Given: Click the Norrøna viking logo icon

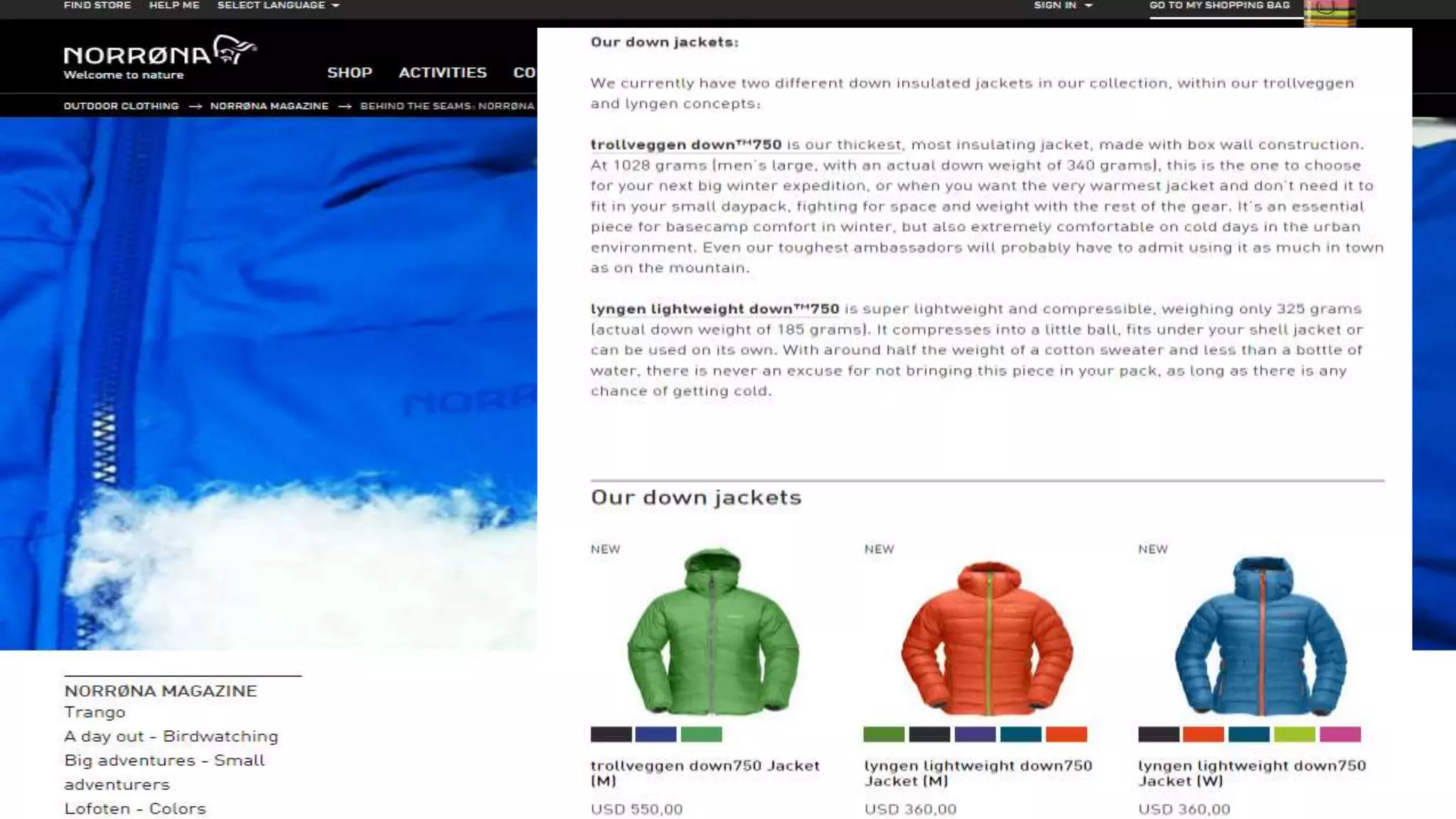Looking at the screenshot, I should point(235,50).
